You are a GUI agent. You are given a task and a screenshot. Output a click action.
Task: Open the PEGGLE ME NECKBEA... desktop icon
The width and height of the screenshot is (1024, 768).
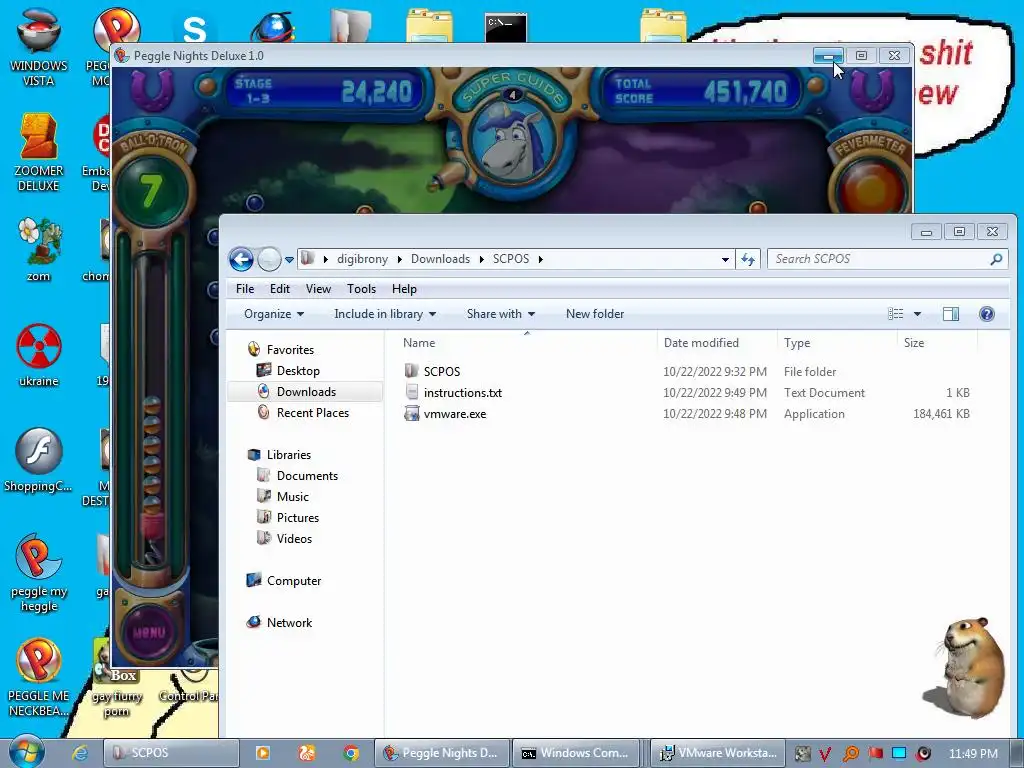pyautogui.click(x=39, y=677)
